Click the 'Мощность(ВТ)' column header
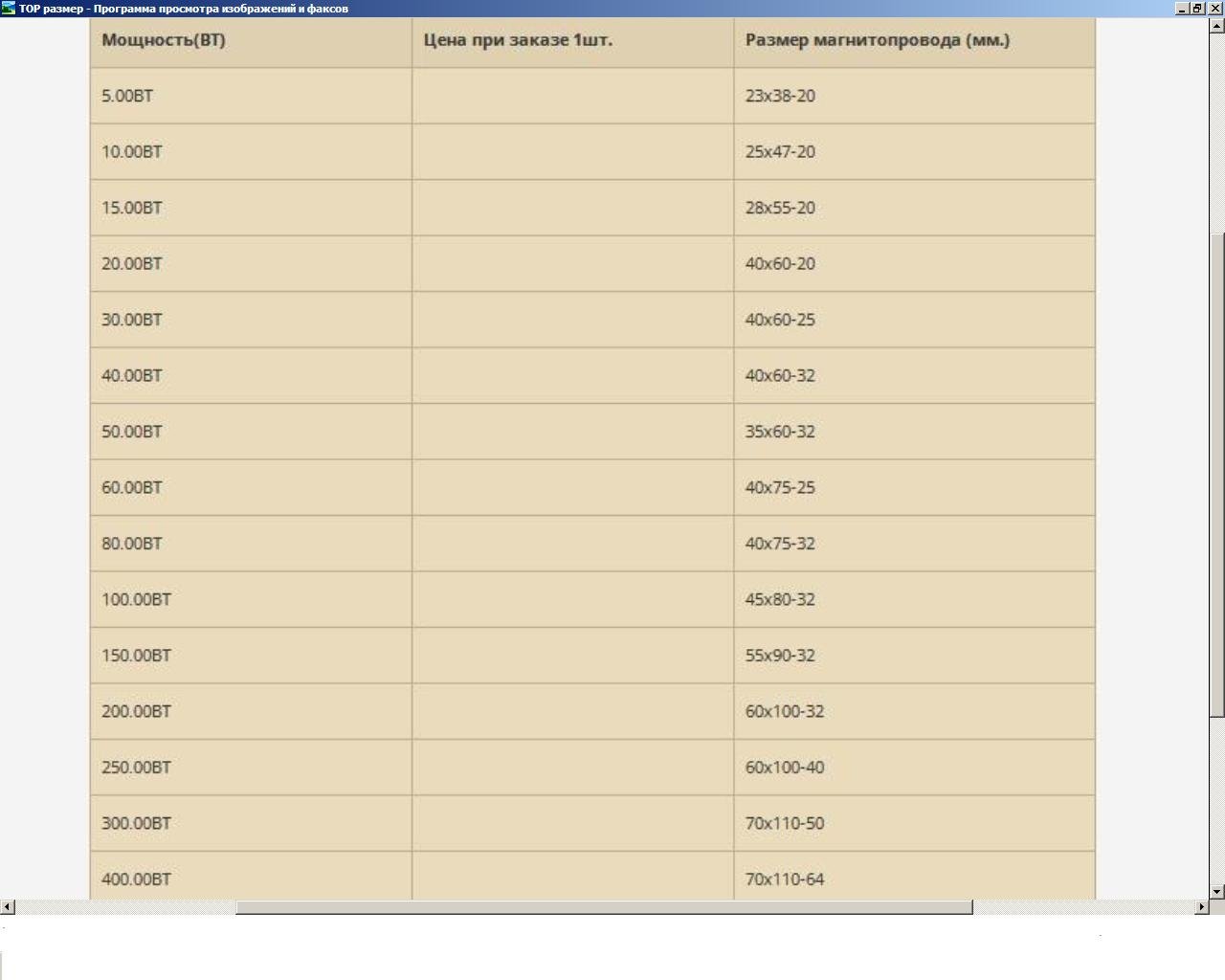The height and width of the screenshot is (980, 1225). [164, 40]
